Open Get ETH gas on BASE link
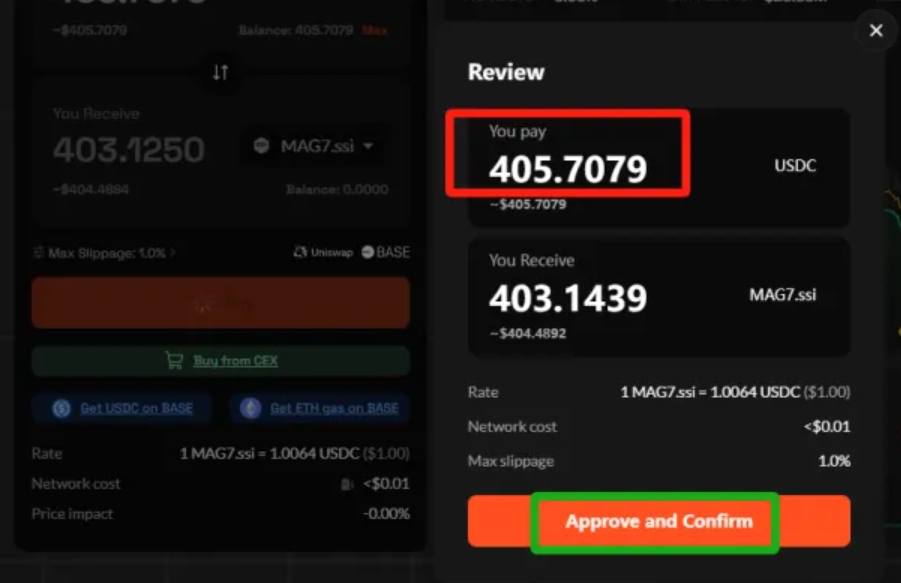This screenshot has height=583, width=901. (x=334, y=408)
